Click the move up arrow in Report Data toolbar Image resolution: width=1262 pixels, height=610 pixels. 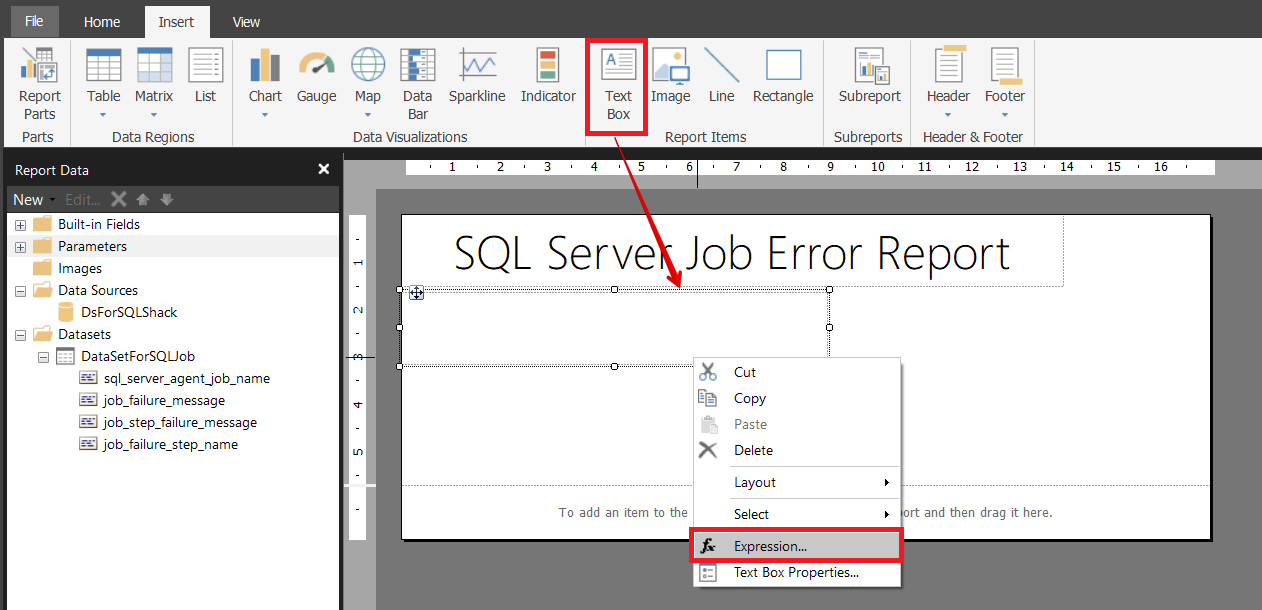click(x=143, y=199)
